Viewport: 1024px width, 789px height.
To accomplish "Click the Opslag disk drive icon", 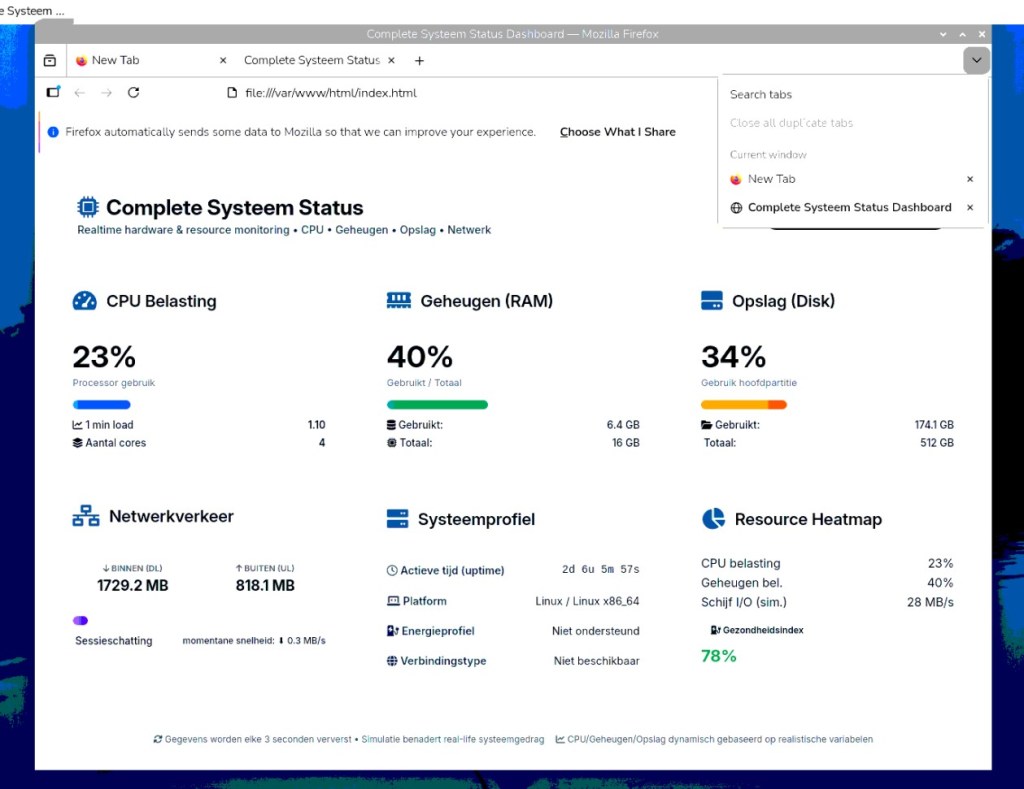I will [712, 301].
